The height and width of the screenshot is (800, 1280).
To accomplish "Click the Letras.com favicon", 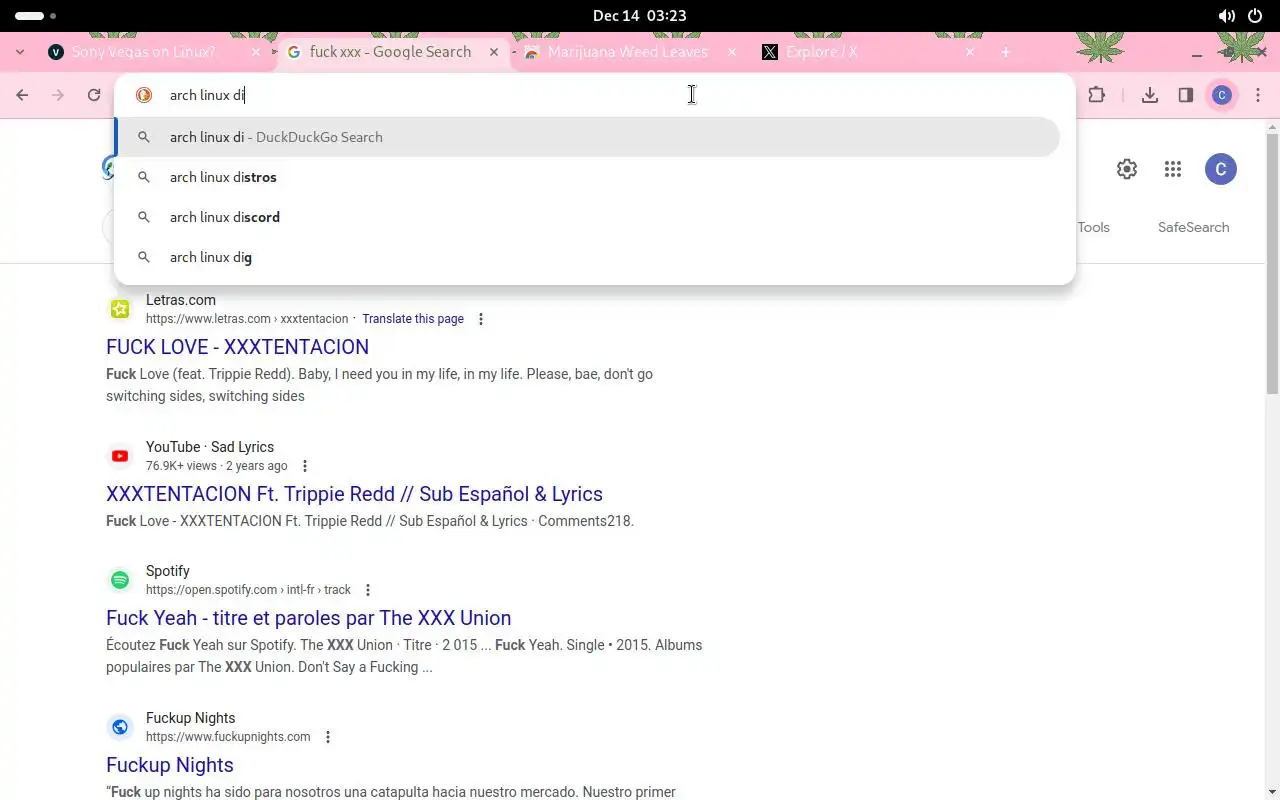I will (120, 309).
